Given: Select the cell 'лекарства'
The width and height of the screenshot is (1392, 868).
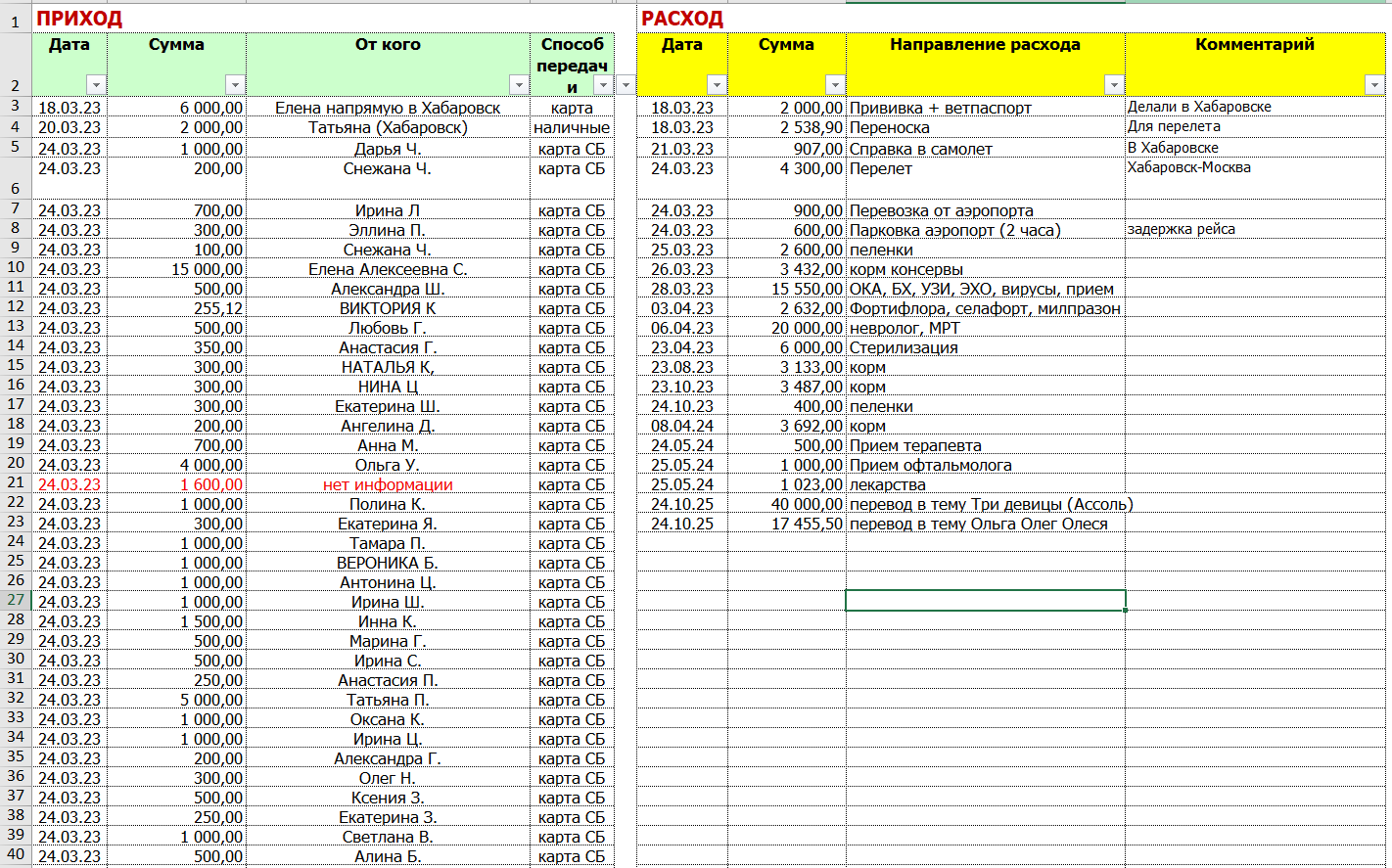Looking at the screenshot, I should coord(986,484).
